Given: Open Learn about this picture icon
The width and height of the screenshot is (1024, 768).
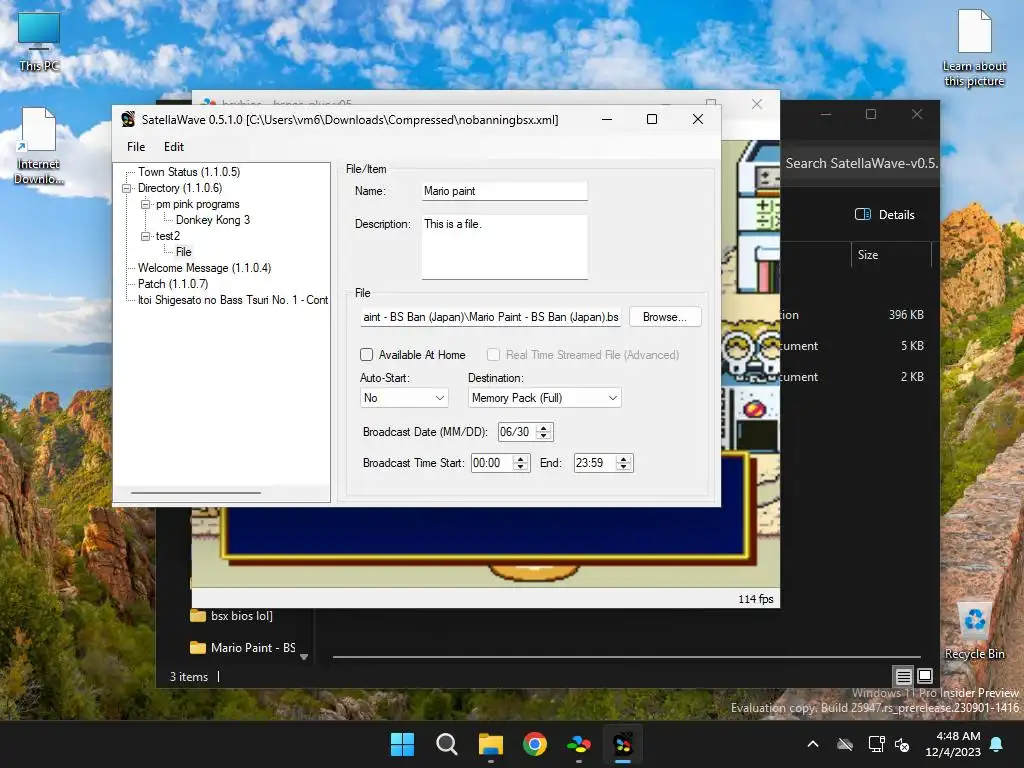Looking at the screenshot, I should click(974, 48).
